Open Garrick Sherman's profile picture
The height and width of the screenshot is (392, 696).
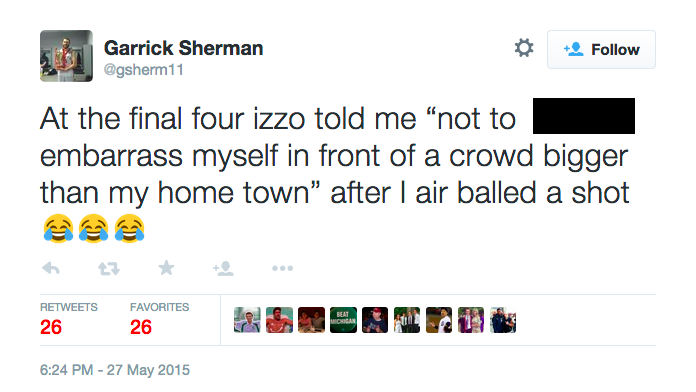67,56
